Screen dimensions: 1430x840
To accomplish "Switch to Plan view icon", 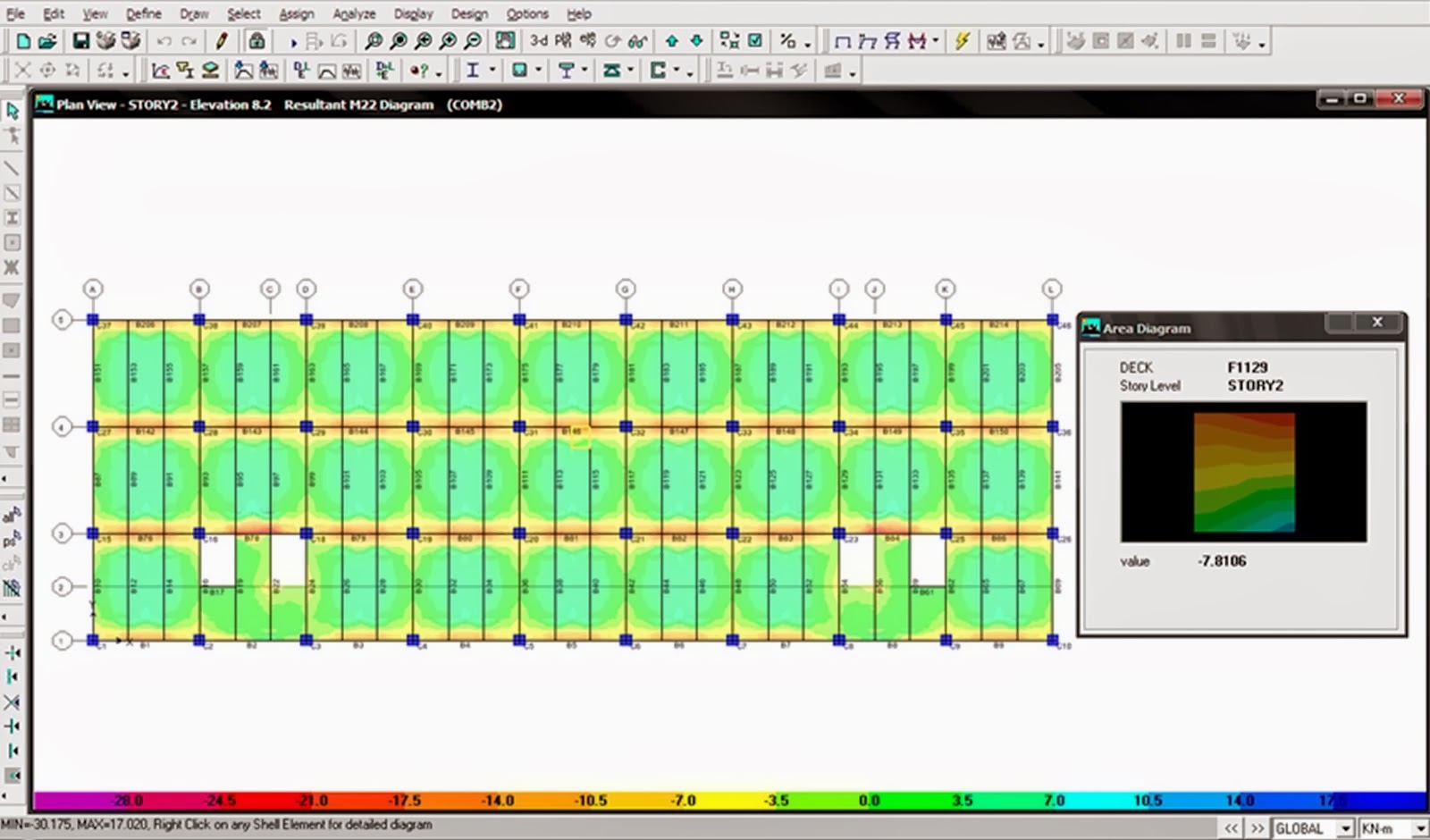I will point(563,41).
